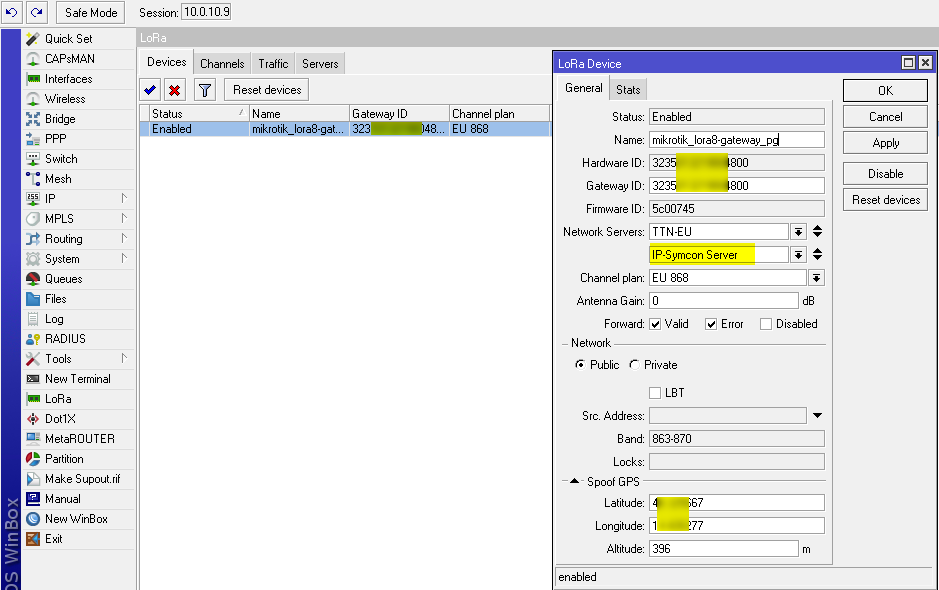Click the Apply button
This screenshot has width=939, height=590.
885,143
